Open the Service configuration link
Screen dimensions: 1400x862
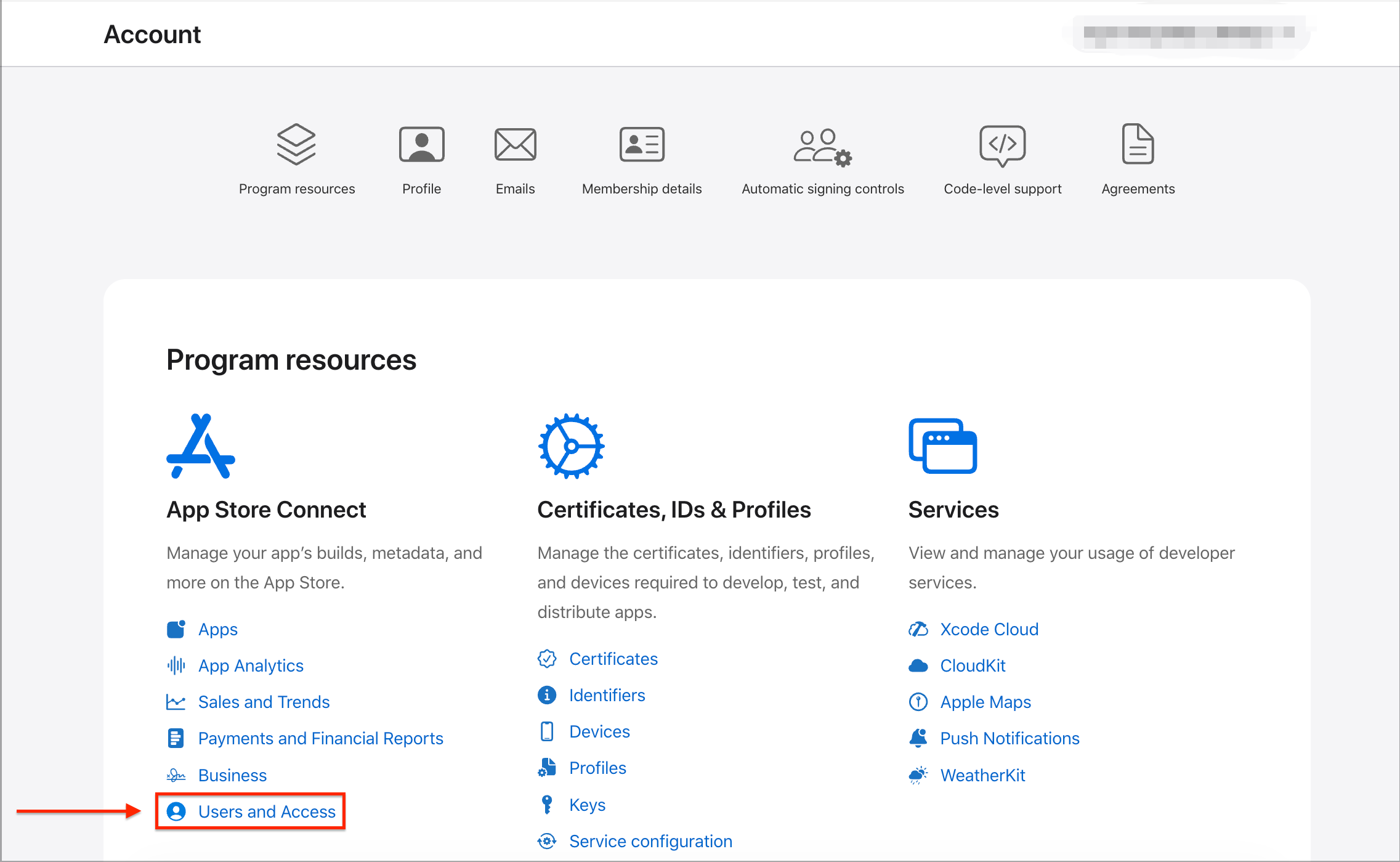click(651, 841)
